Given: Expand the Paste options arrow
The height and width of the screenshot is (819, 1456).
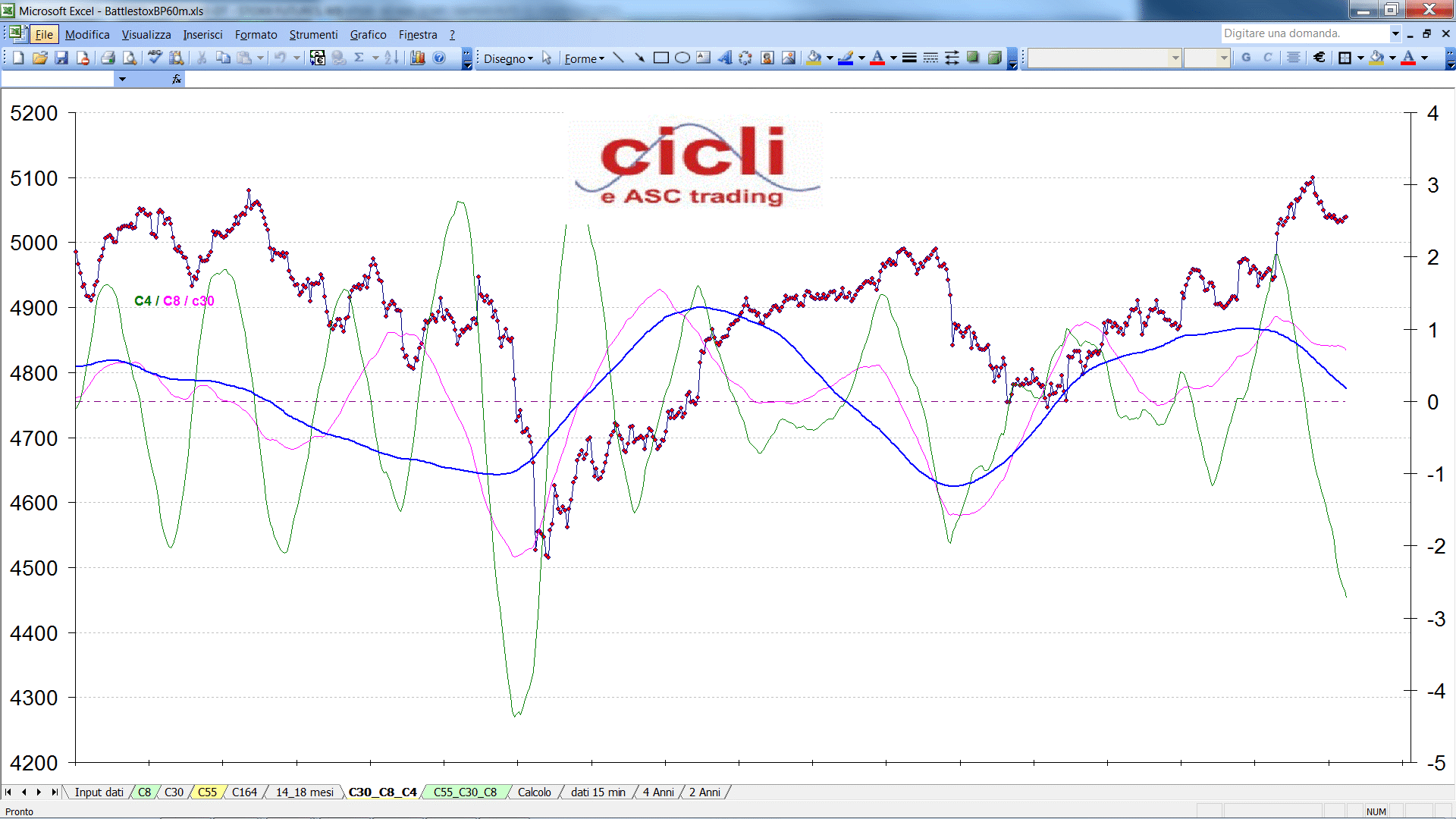Looking at the screenshot, I should [260, 58].
